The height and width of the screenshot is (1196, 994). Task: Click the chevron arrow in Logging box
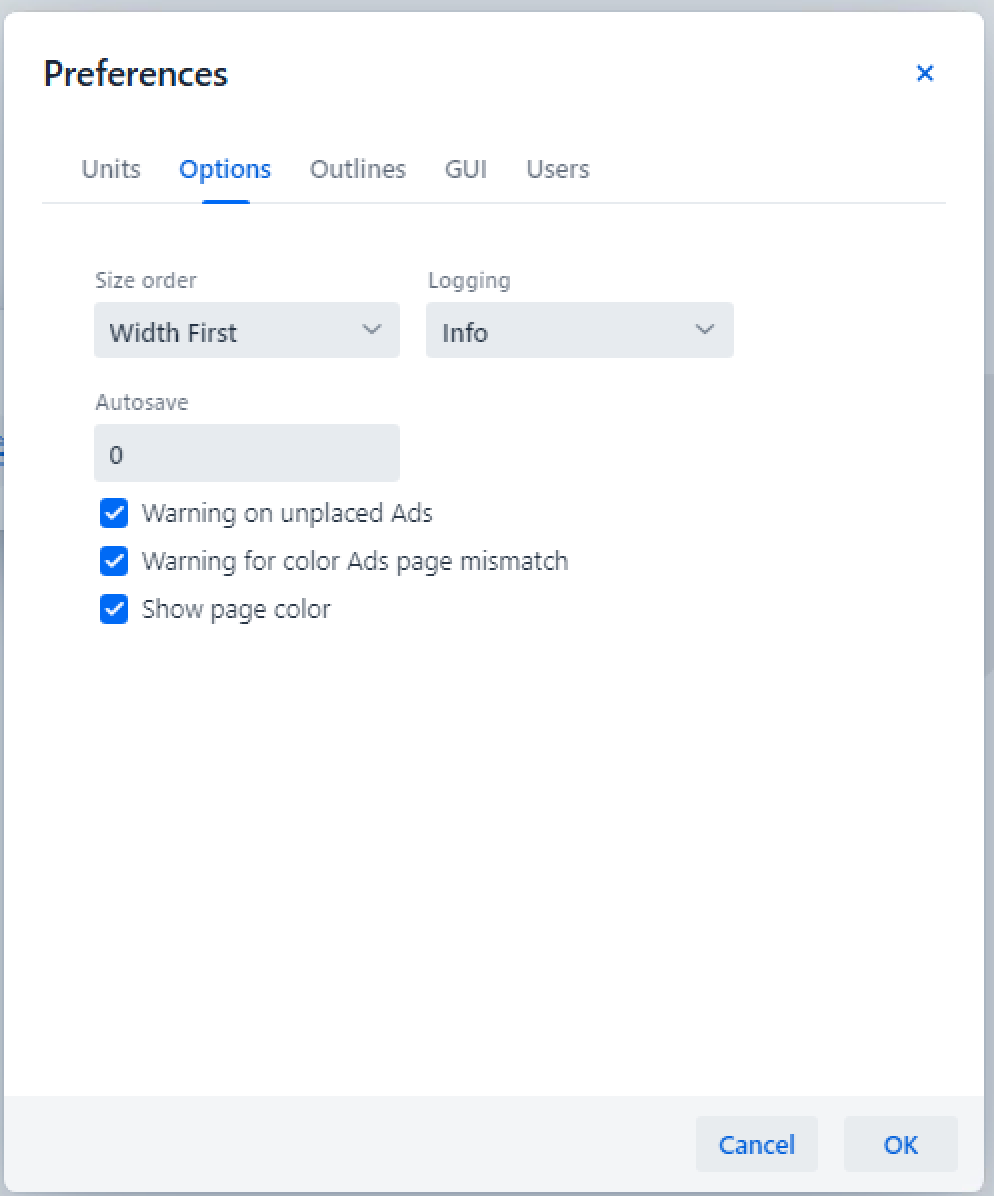point(705,330)
